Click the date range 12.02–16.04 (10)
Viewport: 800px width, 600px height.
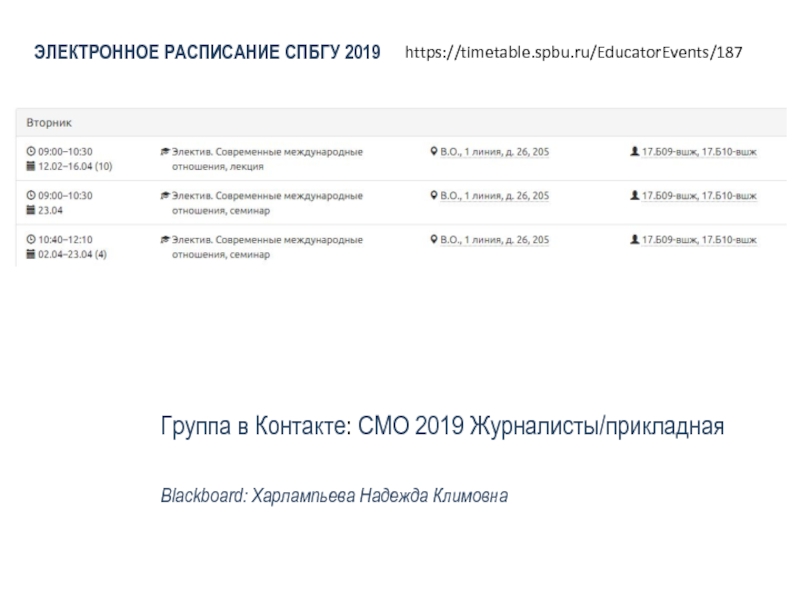point(75,166)
